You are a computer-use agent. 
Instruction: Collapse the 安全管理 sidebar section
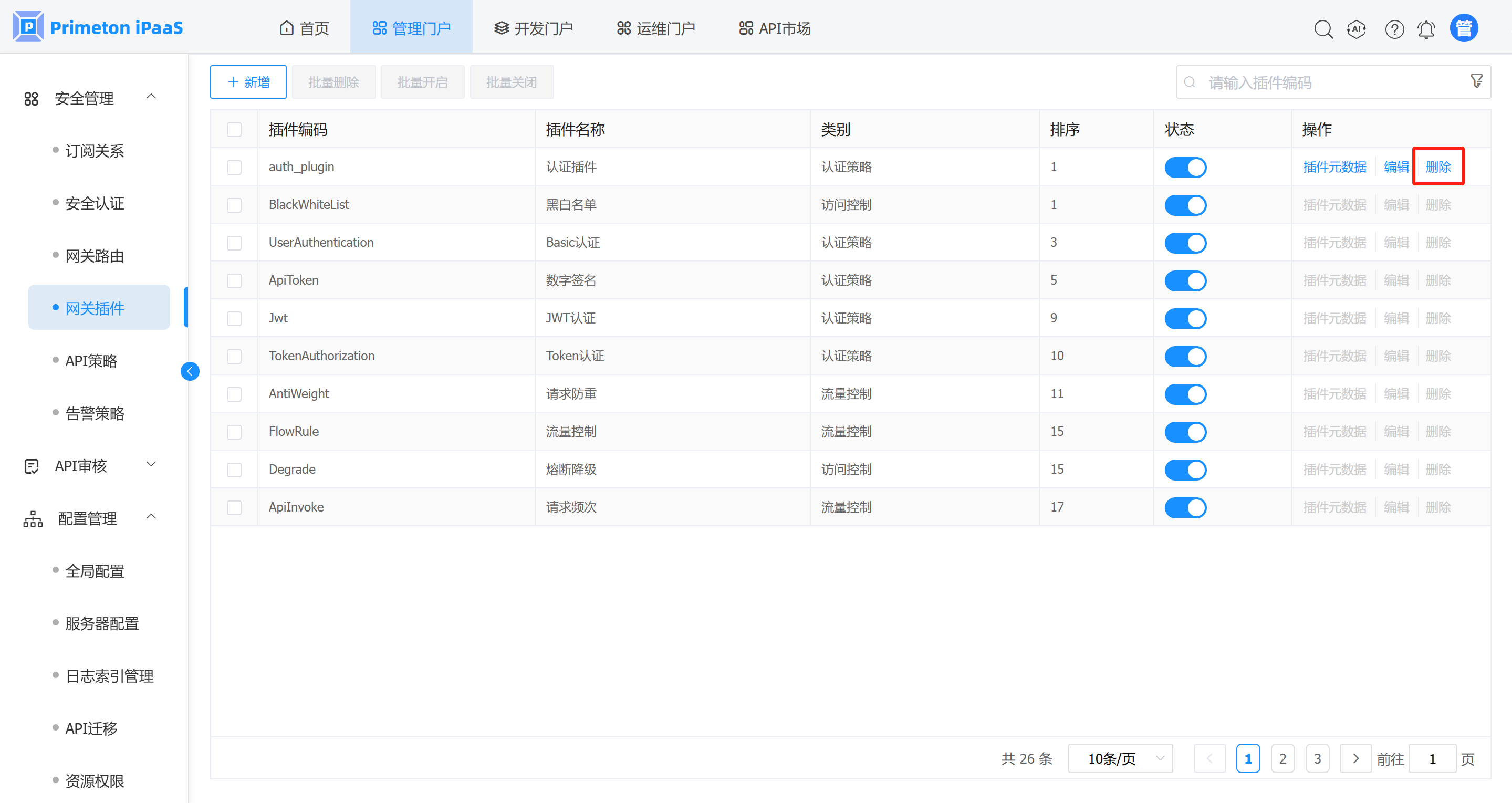click(x=88, y=98)
